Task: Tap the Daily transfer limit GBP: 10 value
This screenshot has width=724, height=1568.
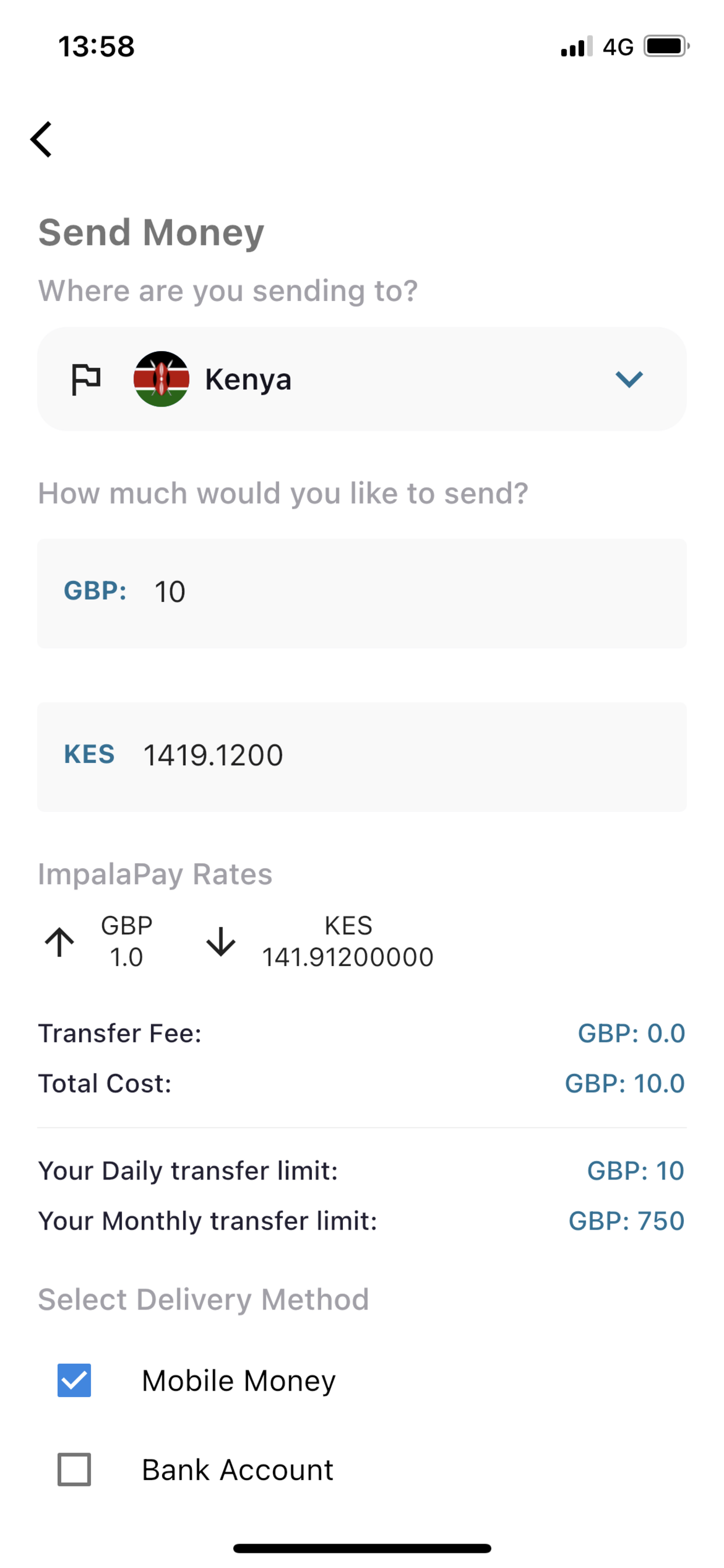Action: [635, 1171]
